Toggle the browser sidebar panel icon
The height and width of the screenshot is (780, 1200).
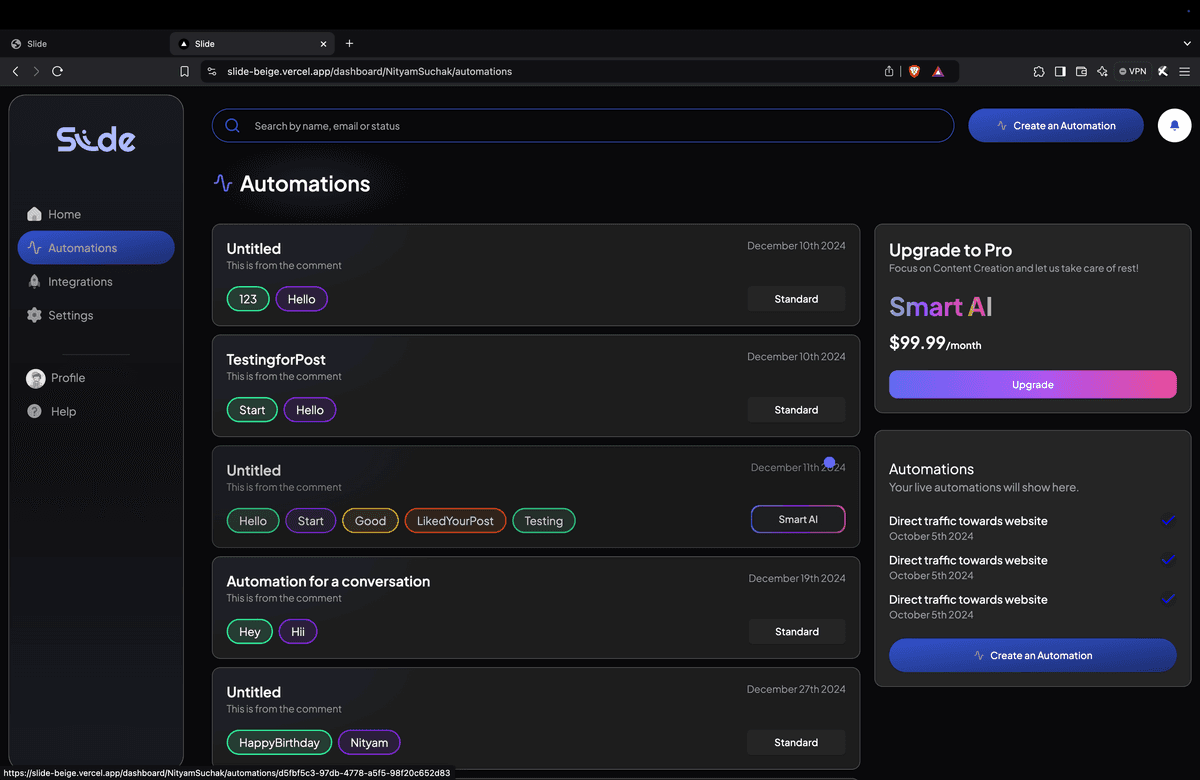(x=1060, y=71)
